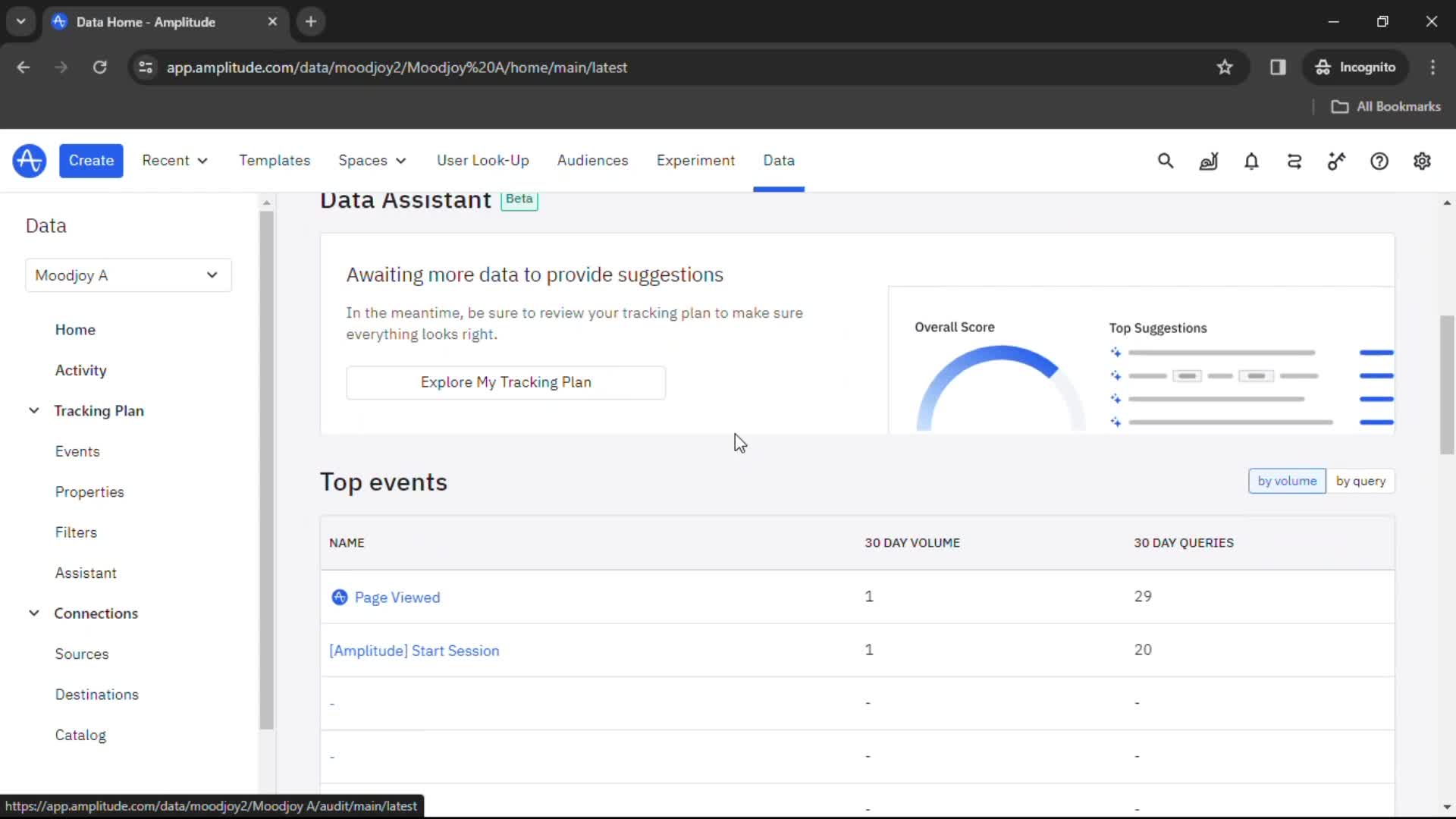Open the browser side panel icon
1456x819 pixels.
click(1278, 67)
